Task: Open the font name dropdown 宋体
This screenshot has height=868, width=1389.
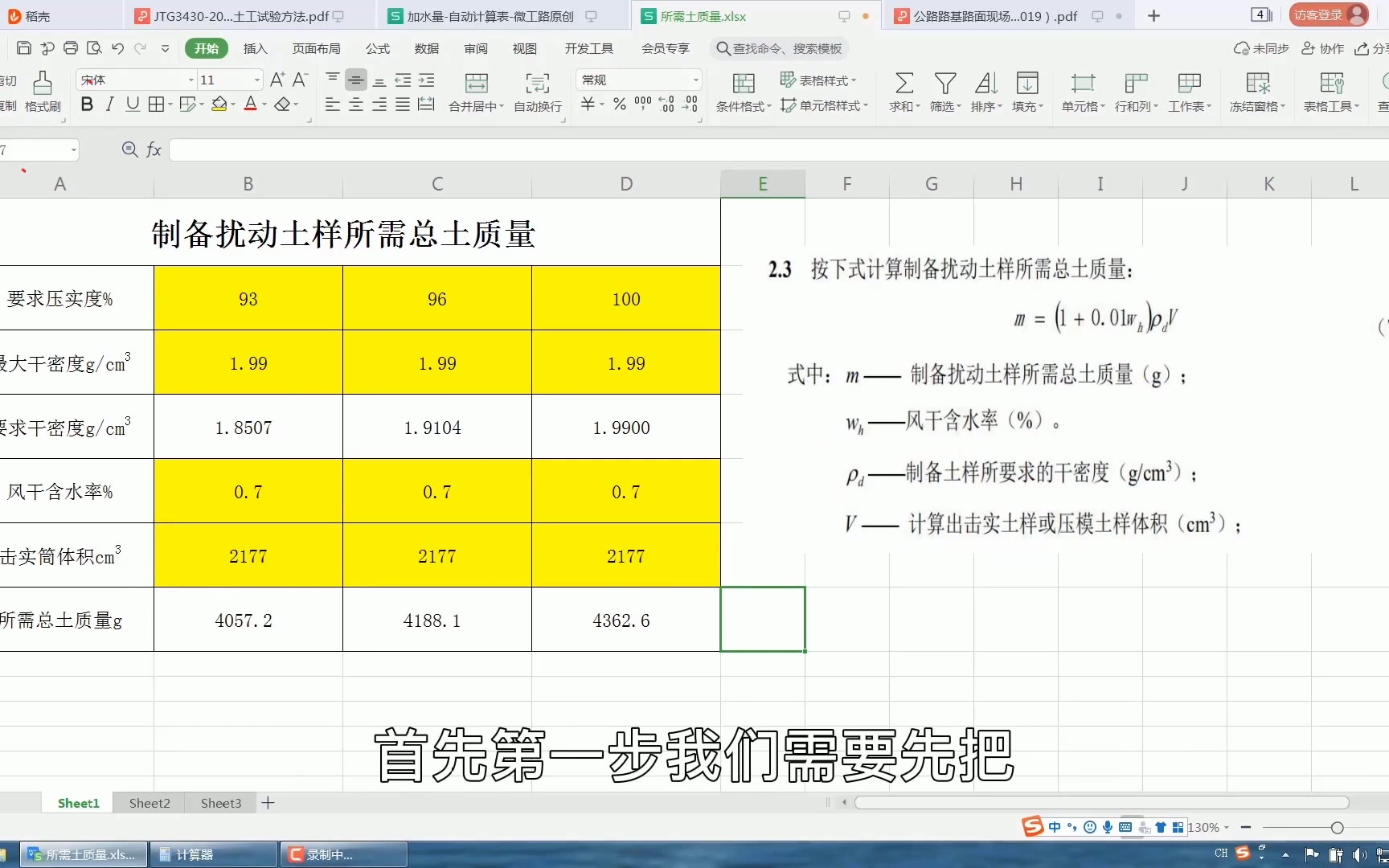Action: click(191, 80)
